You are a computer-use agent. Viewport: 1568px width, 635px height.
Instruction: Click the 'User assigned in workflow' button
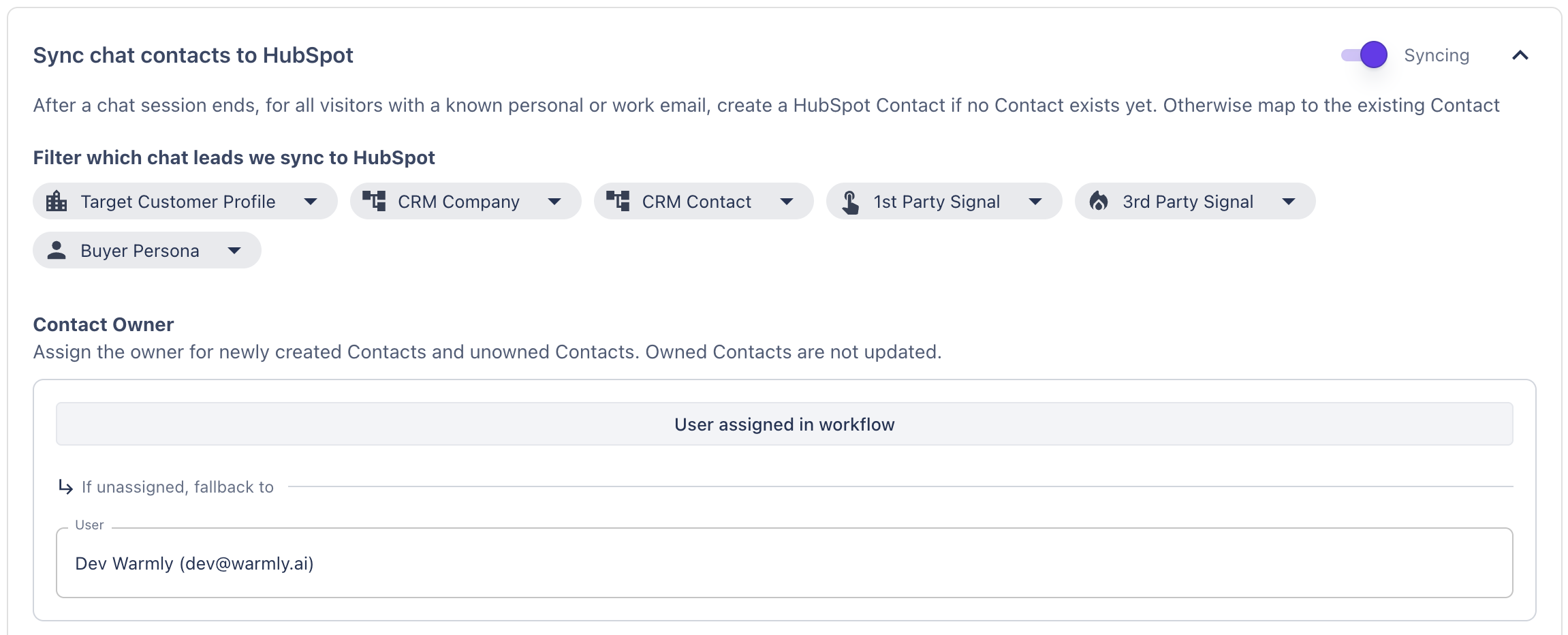784,424
